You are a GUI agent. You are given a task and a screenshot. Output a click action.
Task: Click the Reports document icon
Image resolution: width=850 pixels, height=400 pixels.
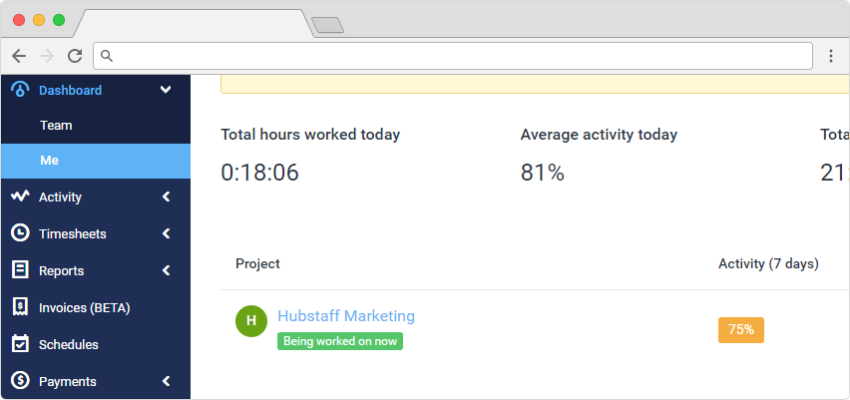tap(20, 270)
